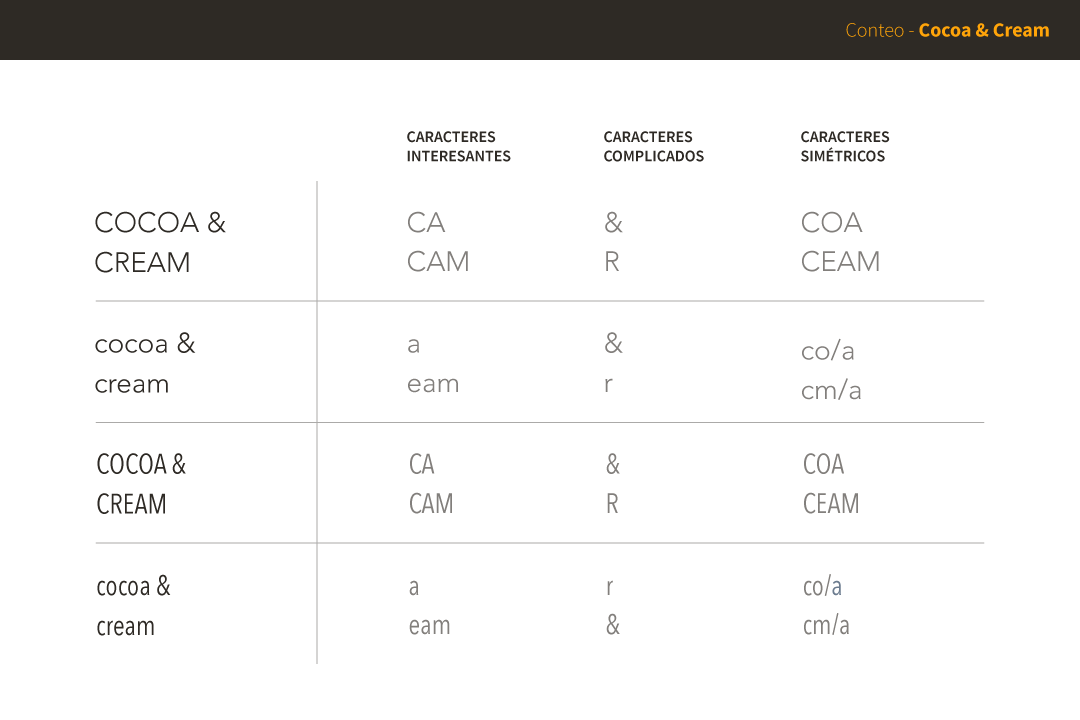Click "eam" in the bottom row
The width and height of the screenshot is (1080, 720).
(x=429, y=626)
